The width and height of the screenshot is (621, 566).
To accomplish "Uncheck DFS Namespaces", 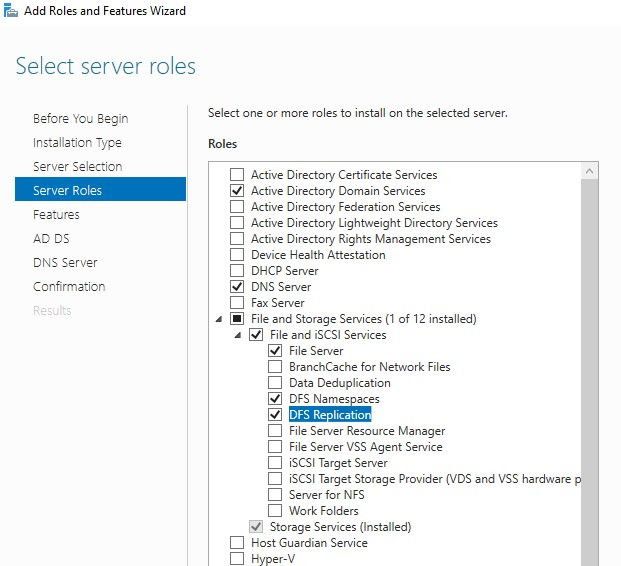I will click(275, 398).
